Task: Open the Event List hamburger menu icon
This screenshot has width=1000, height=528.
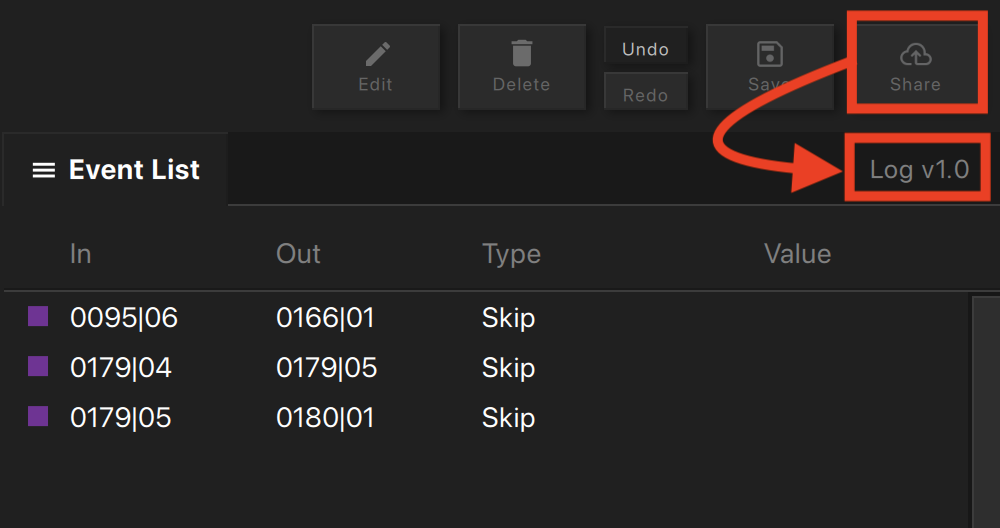Action: click(44, 170)
